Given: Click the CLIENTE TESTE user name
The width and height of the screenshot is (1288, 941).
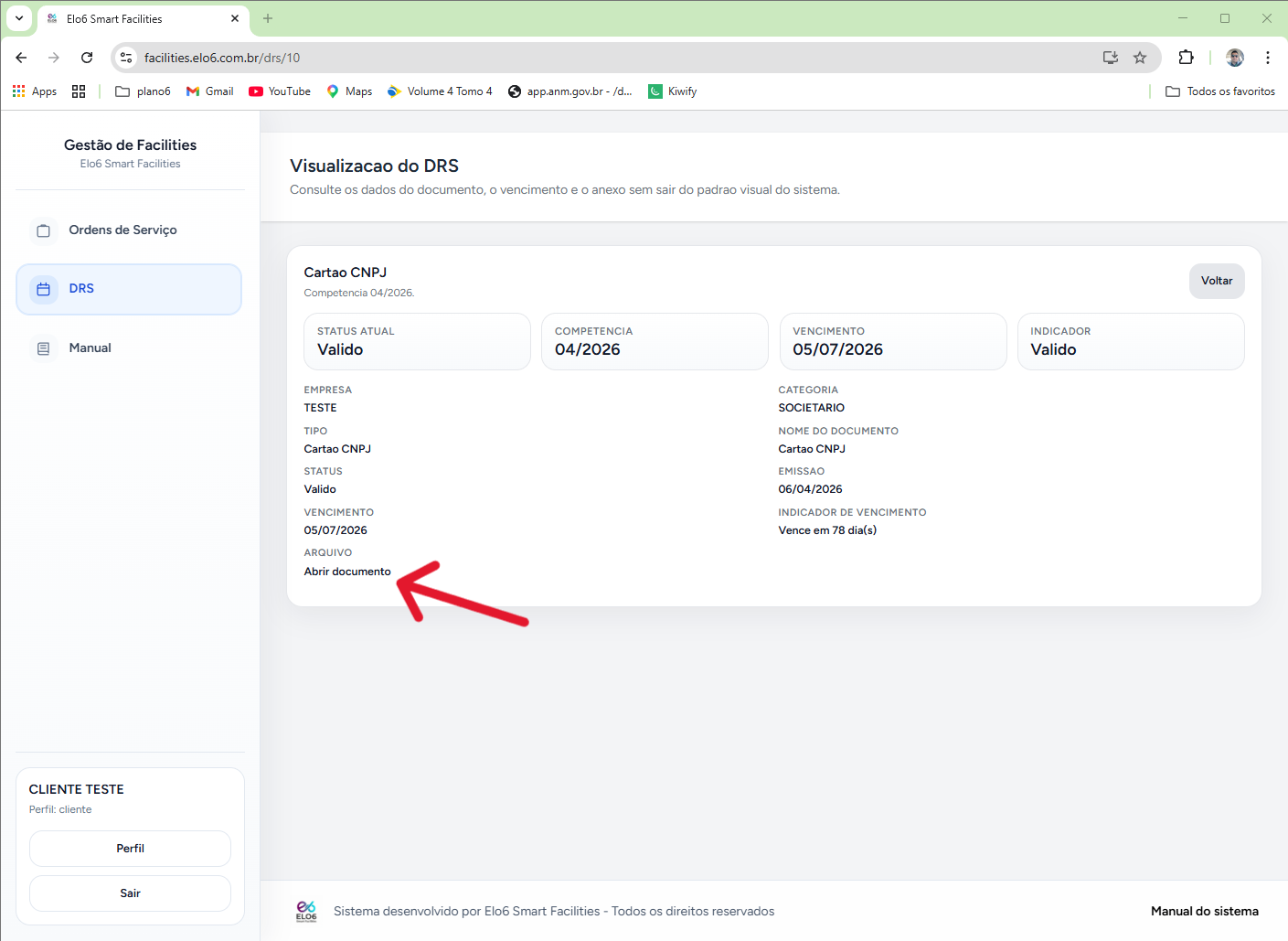Looking at the screenshot, I should 77,789.
